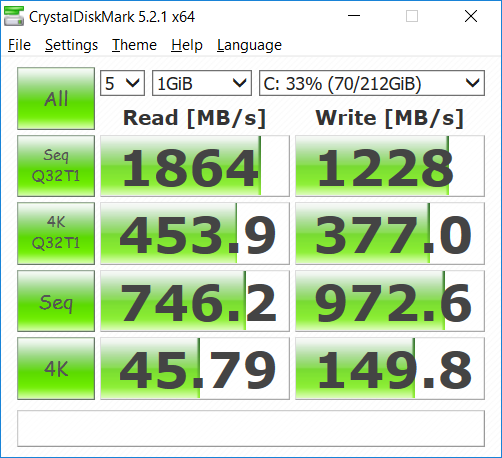This screenshot has width=502, height=458.
Task: Click the 4K write result 149.8
Action: (x=390, y=368)
